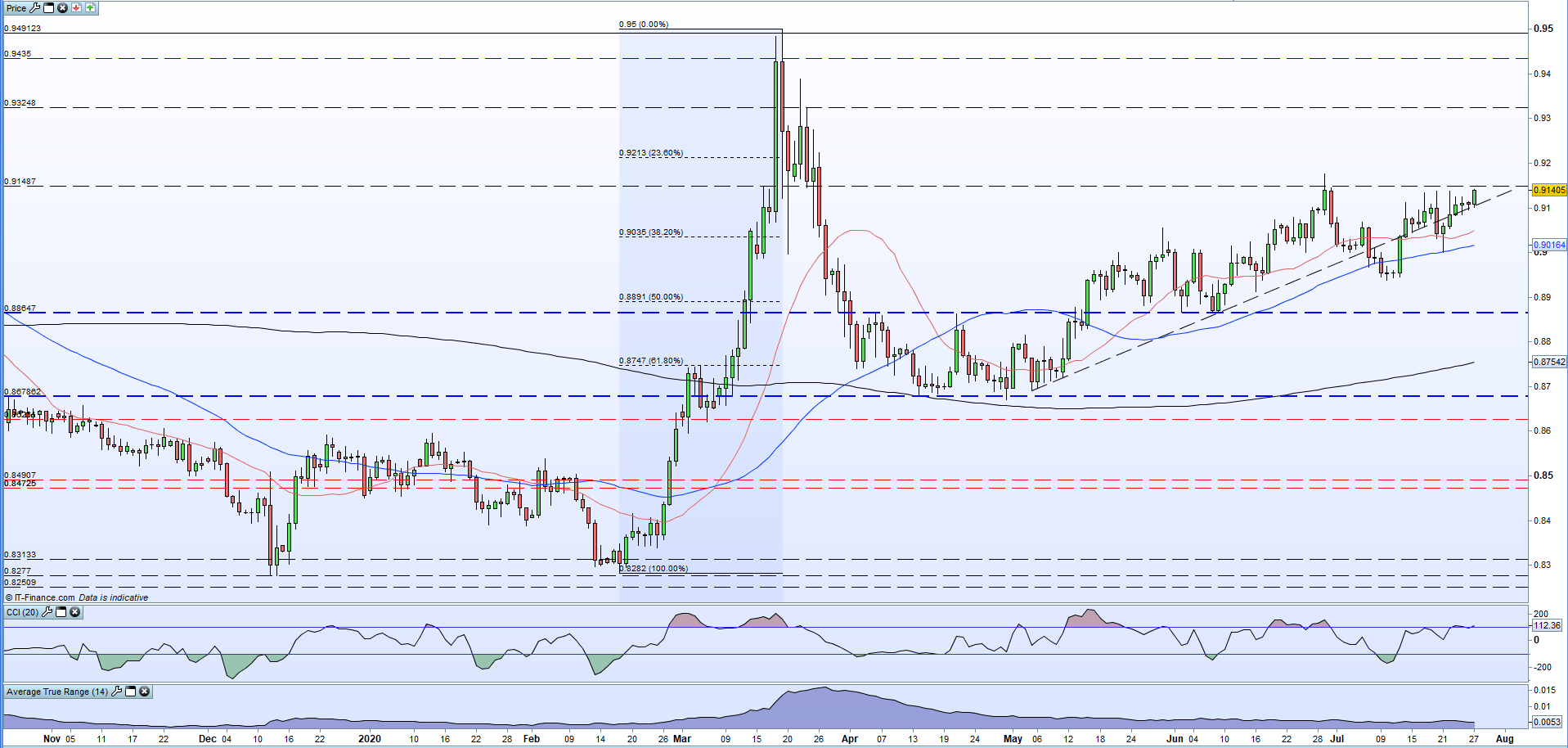
Task: Click 0.95 on the price scale
Action: coord(1543,29)
